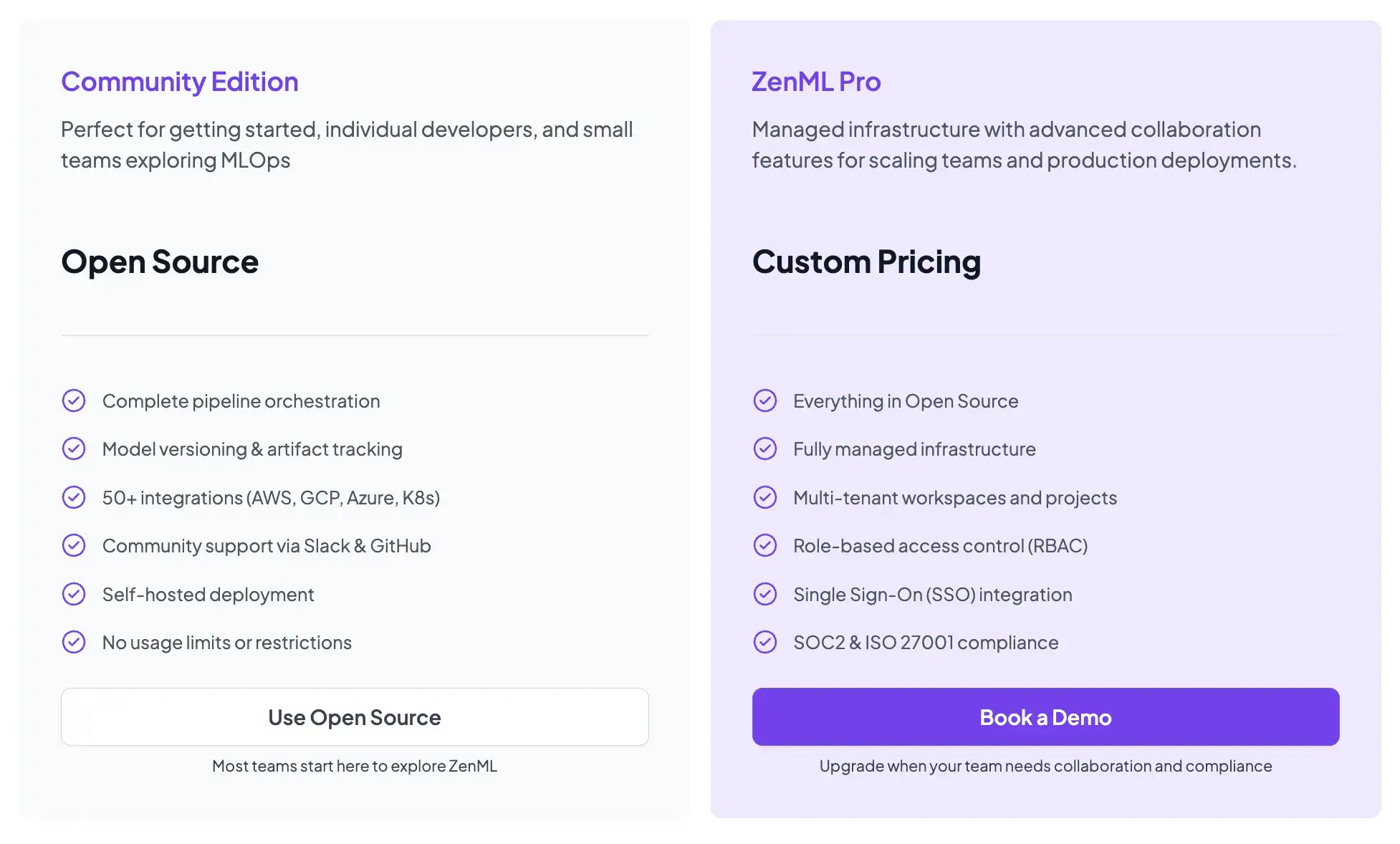Click checkmark beside Multi-tenant workspaces
The height and width of the screenshot is (844, 1400).
(x=765, y=497)
